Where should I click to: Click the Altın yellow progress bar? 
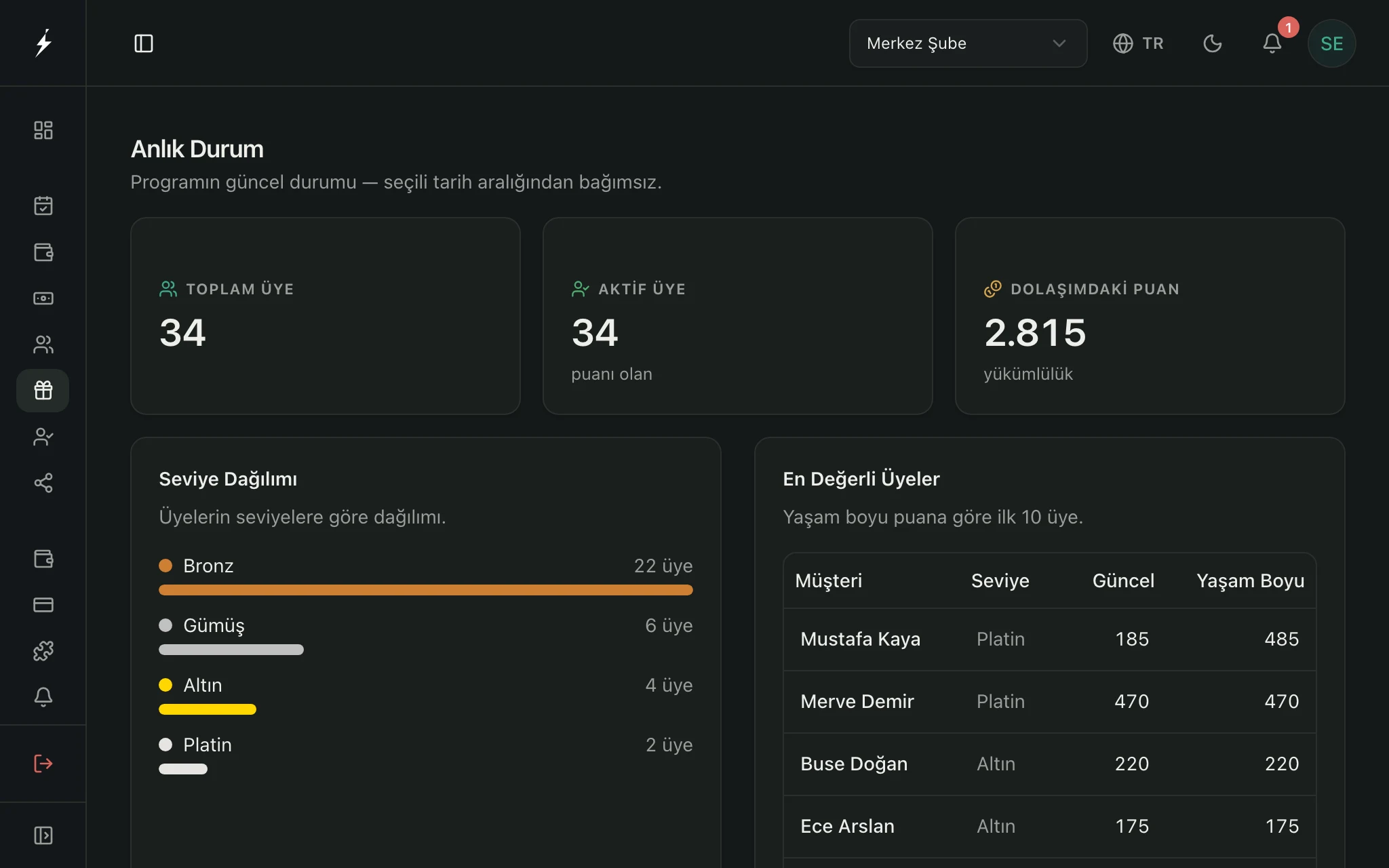[208, 709]
